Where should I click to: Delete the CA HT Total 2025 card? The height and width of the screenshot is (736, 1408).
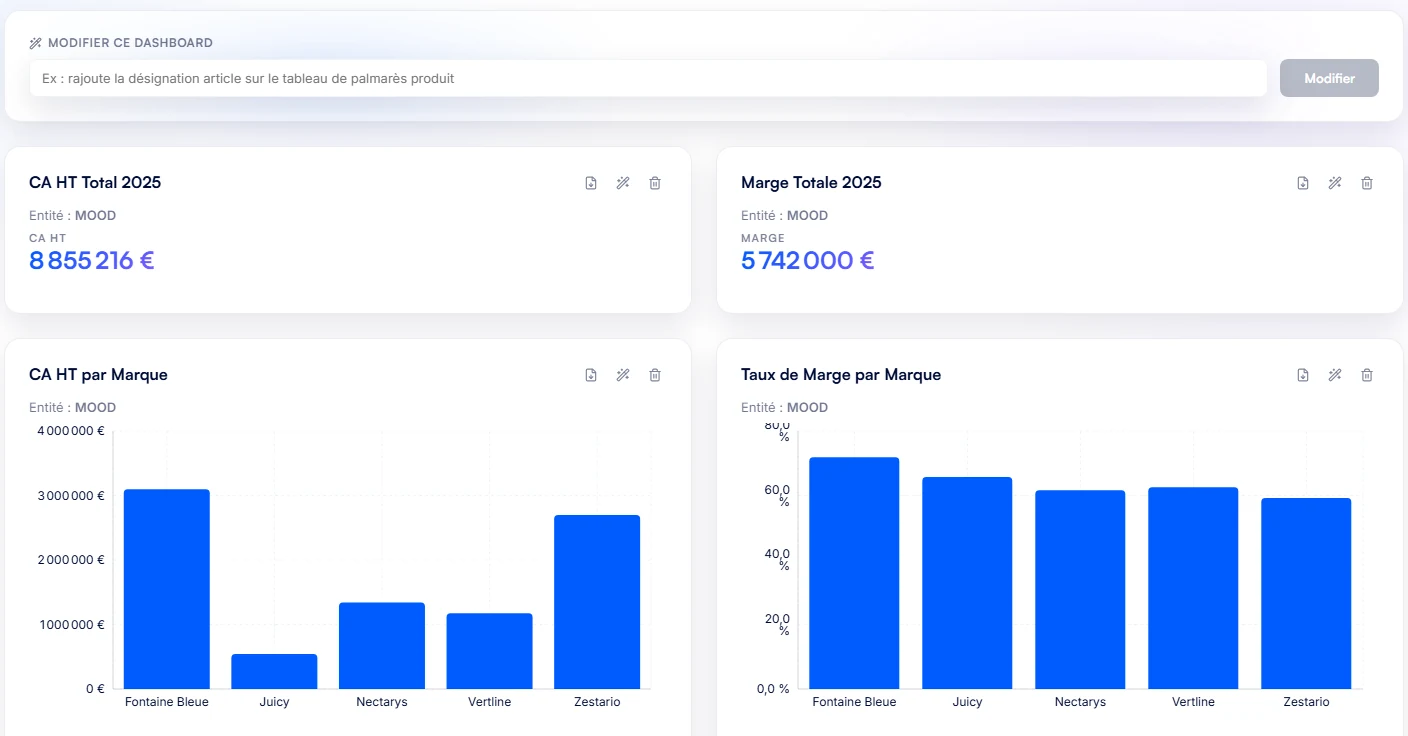click(655, 183)
